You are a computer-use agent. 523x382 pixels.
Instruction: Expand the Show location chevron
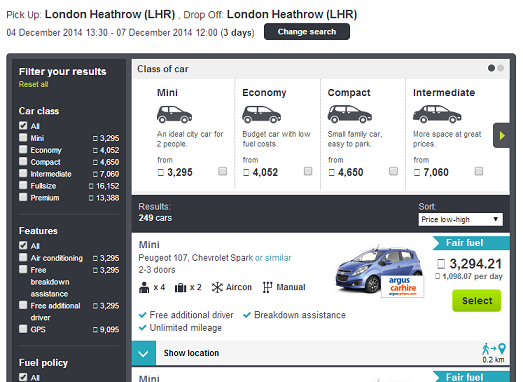(144, 353)
